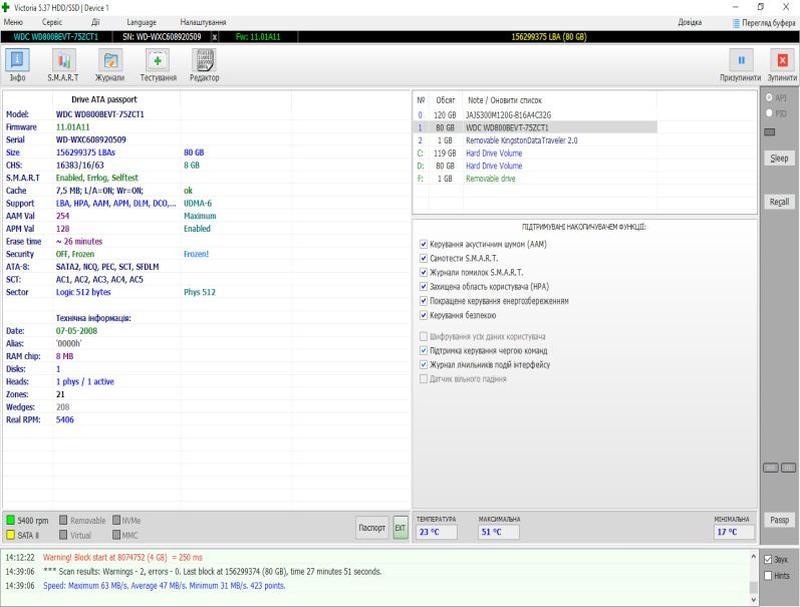Click the Перегляд буфера buffer view icon

click(x=738, y=22)
